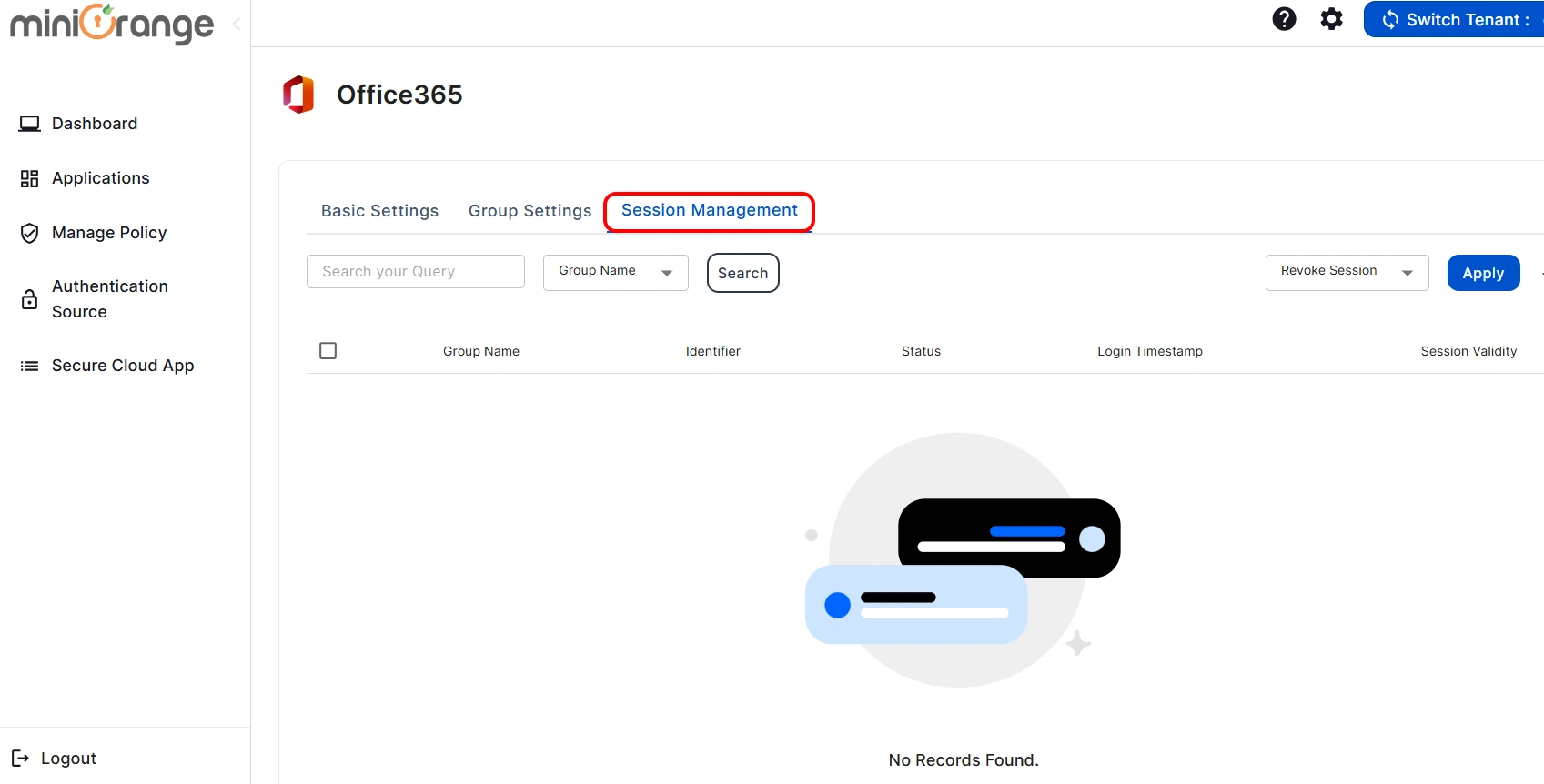Focus the Search your Query field
The height and width of the screenshot is (784, 1544).
point(416,272)
